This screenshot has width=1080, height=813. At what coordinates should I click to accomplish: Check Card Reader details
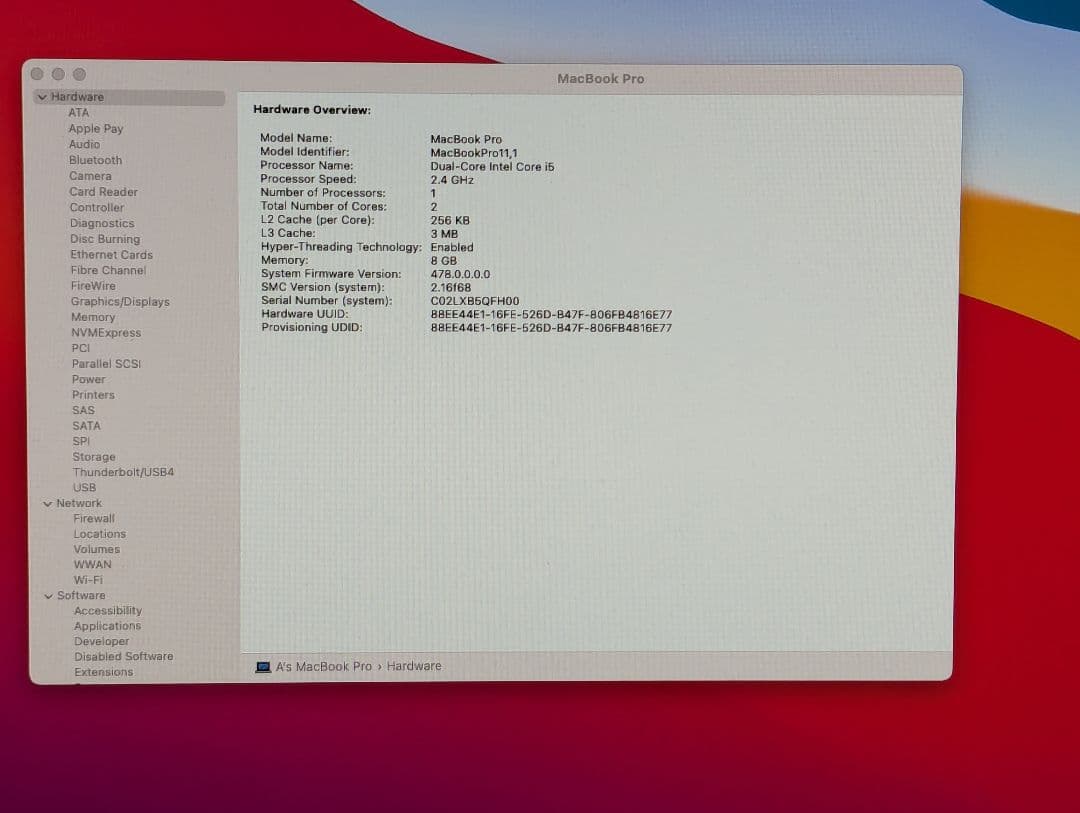click(103, 191)
